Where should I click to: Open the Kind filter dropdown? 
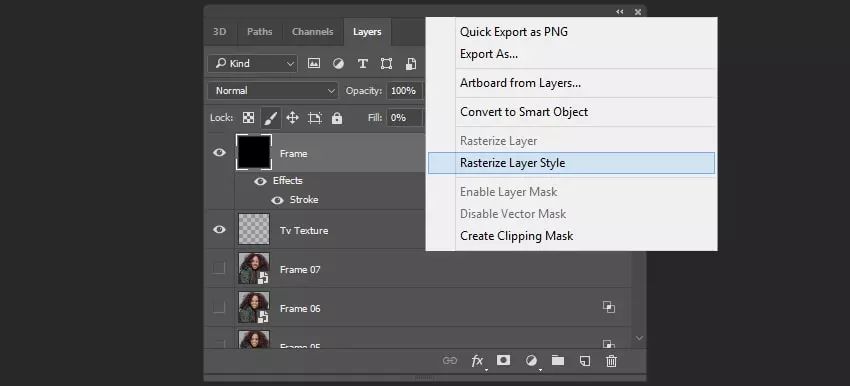pos(252,63)
